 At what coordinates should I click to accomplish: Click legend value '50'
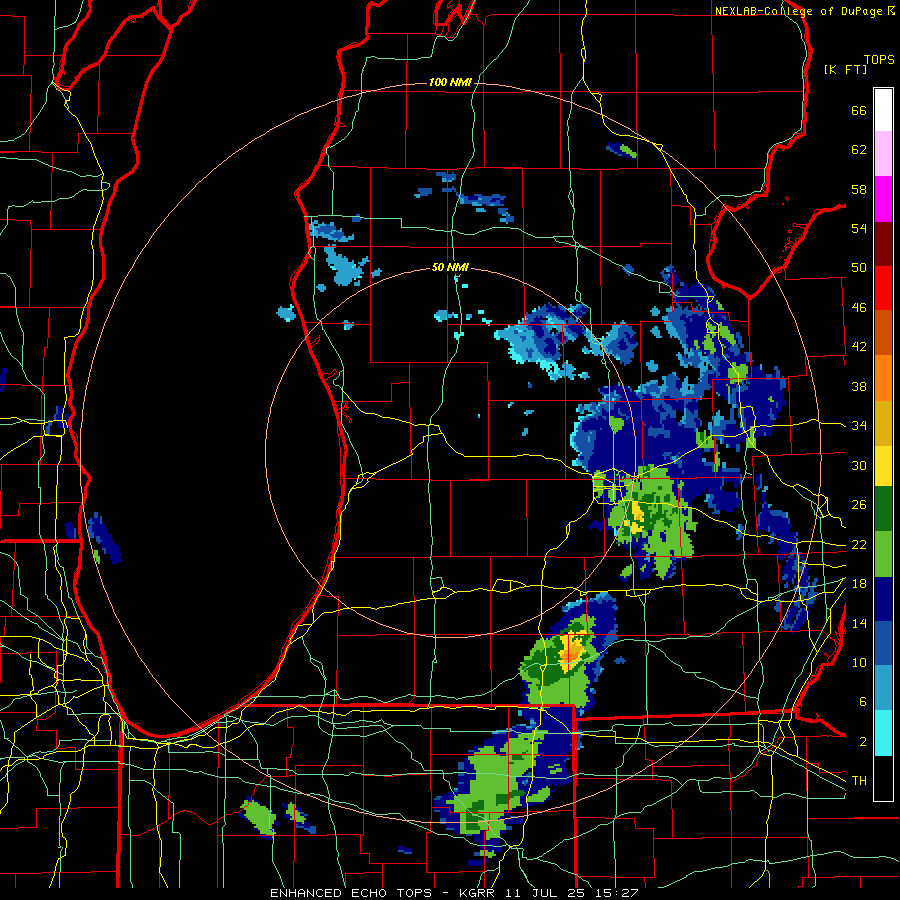pos(859,268)
